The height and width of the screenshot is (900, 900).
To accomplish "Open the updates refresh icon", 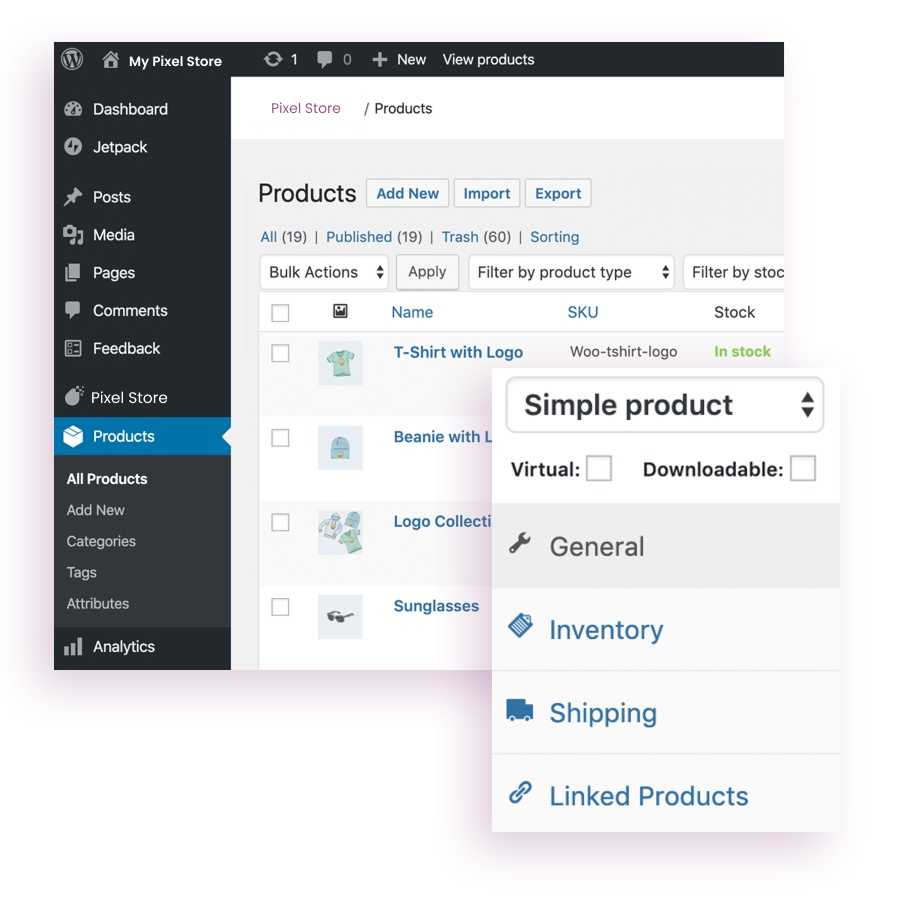I will pos(272,60).
